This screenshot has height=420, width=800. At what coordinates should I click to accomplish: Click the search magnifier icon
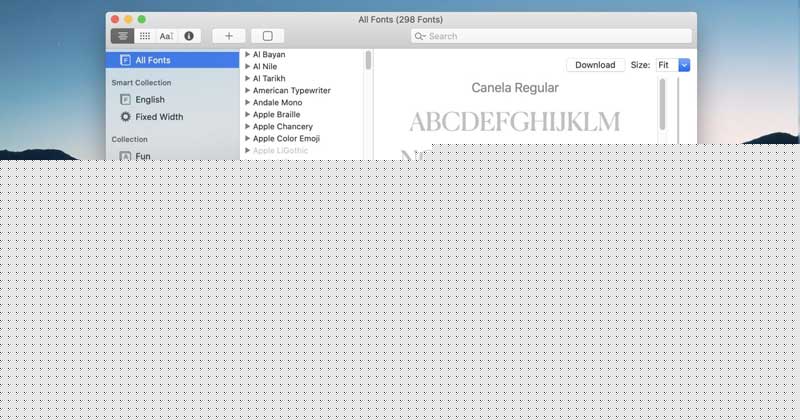click(419, 36)
